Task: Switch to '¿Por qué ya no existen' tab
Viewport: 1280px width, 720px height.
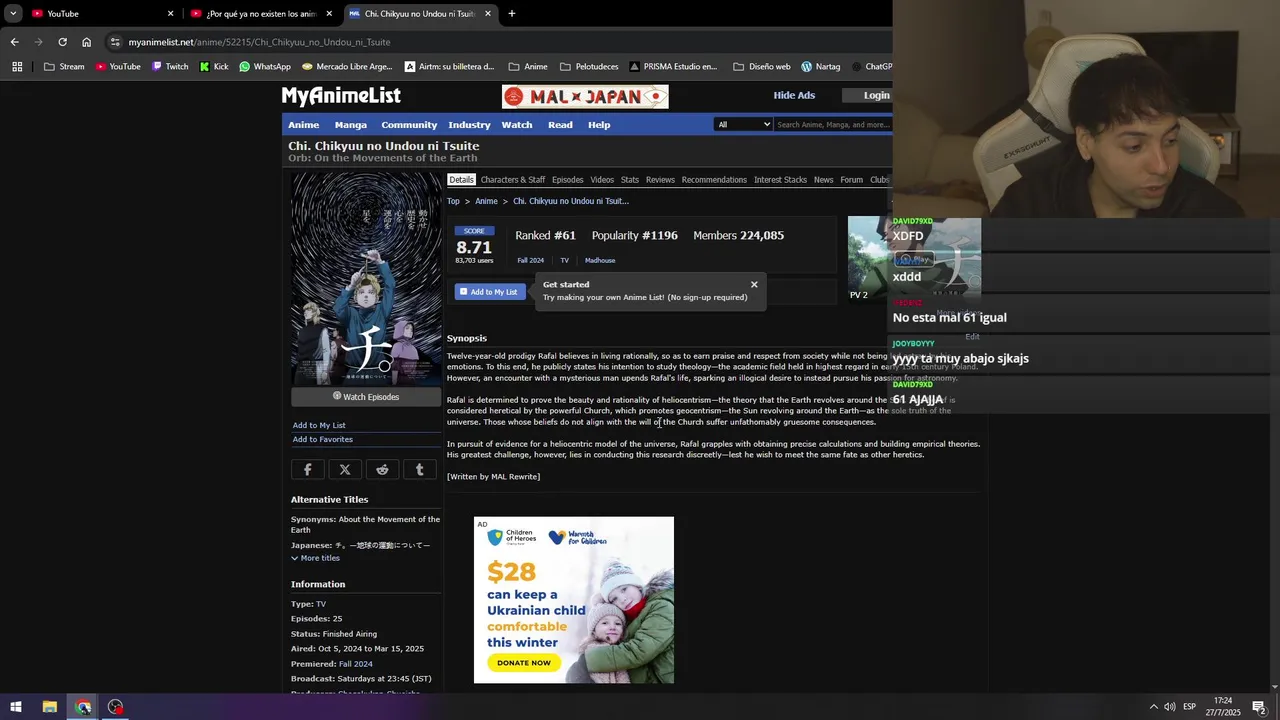Action: point(260,14)
